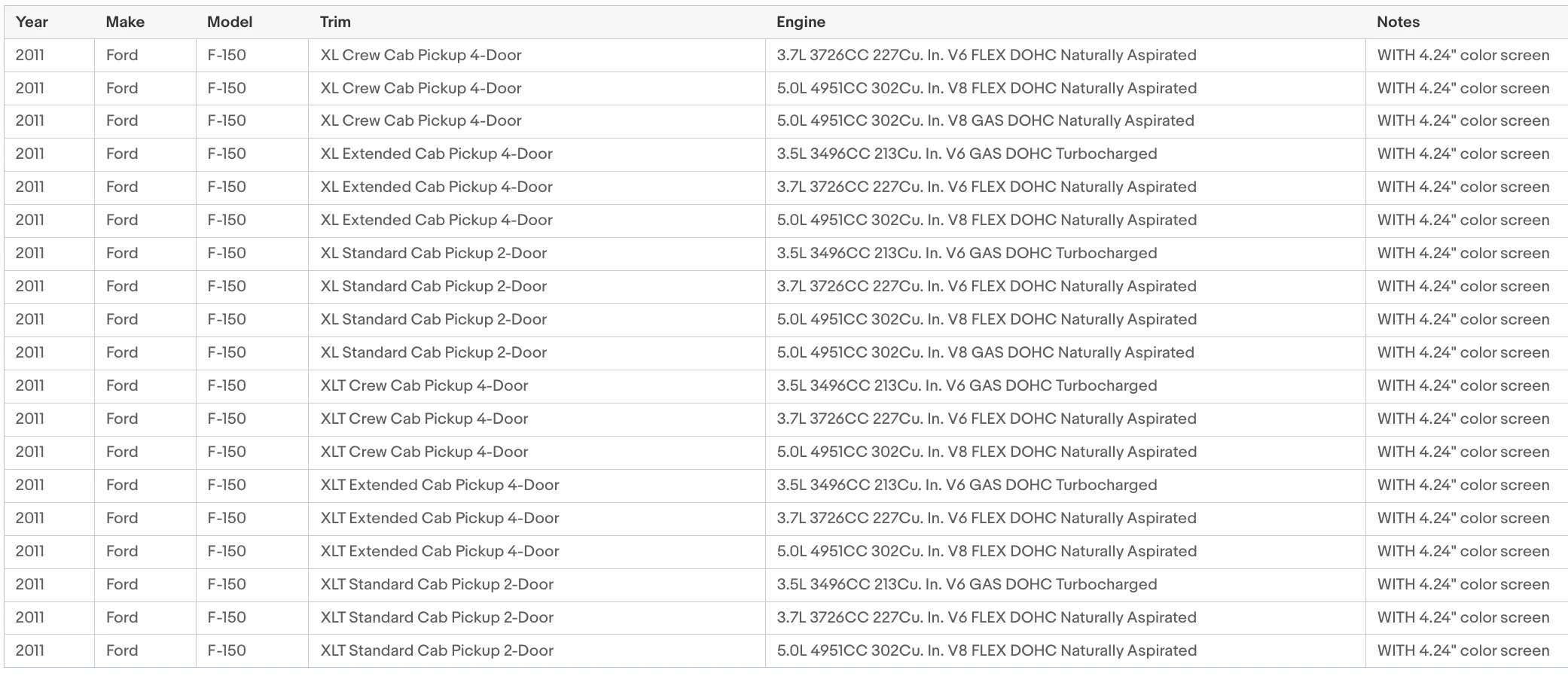Image resolution: width=1568 pixels, height=676 pixels.
Task: Click the Year column header
Action: click(32, 22)
